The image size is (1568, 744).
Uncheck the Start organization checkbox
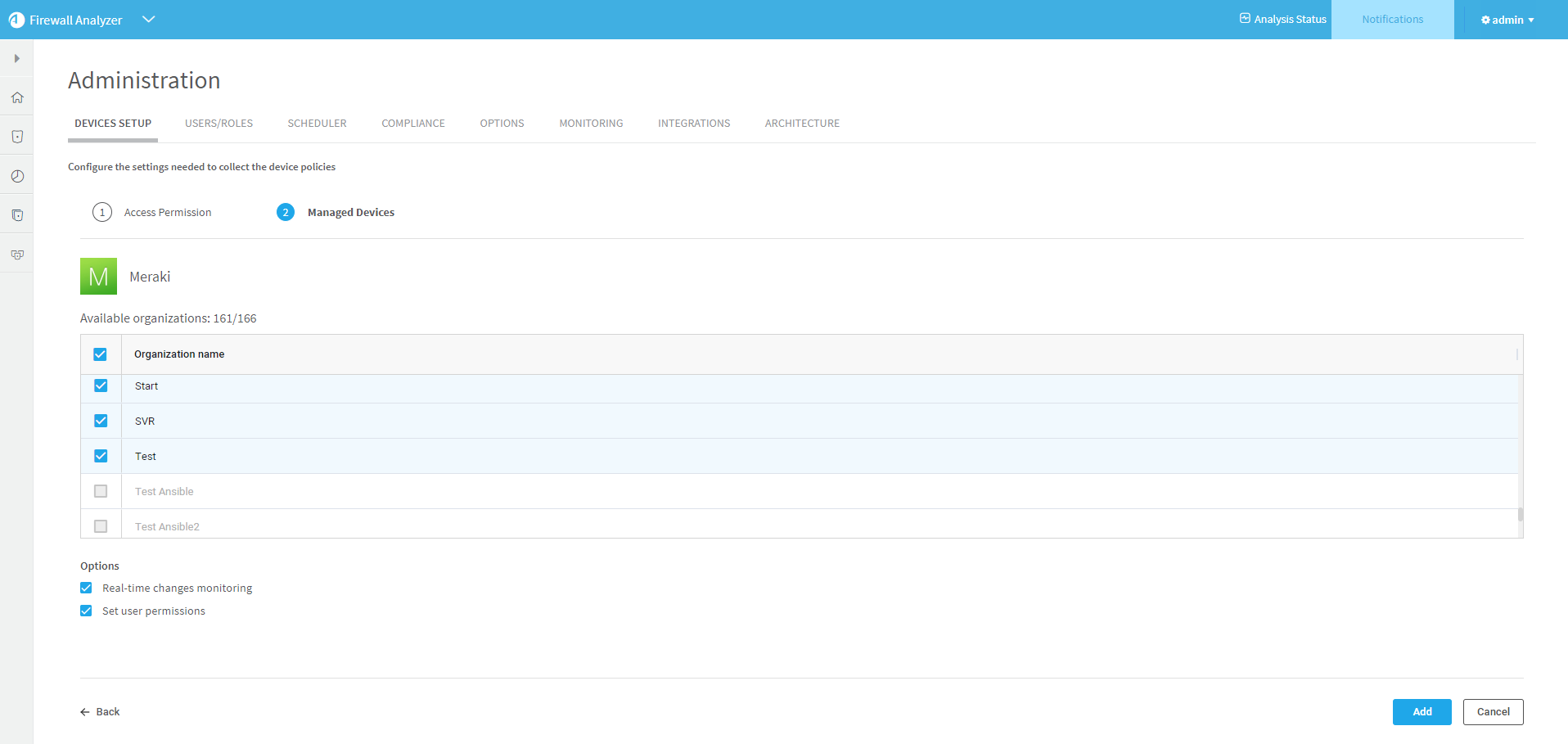pos(101,386)
